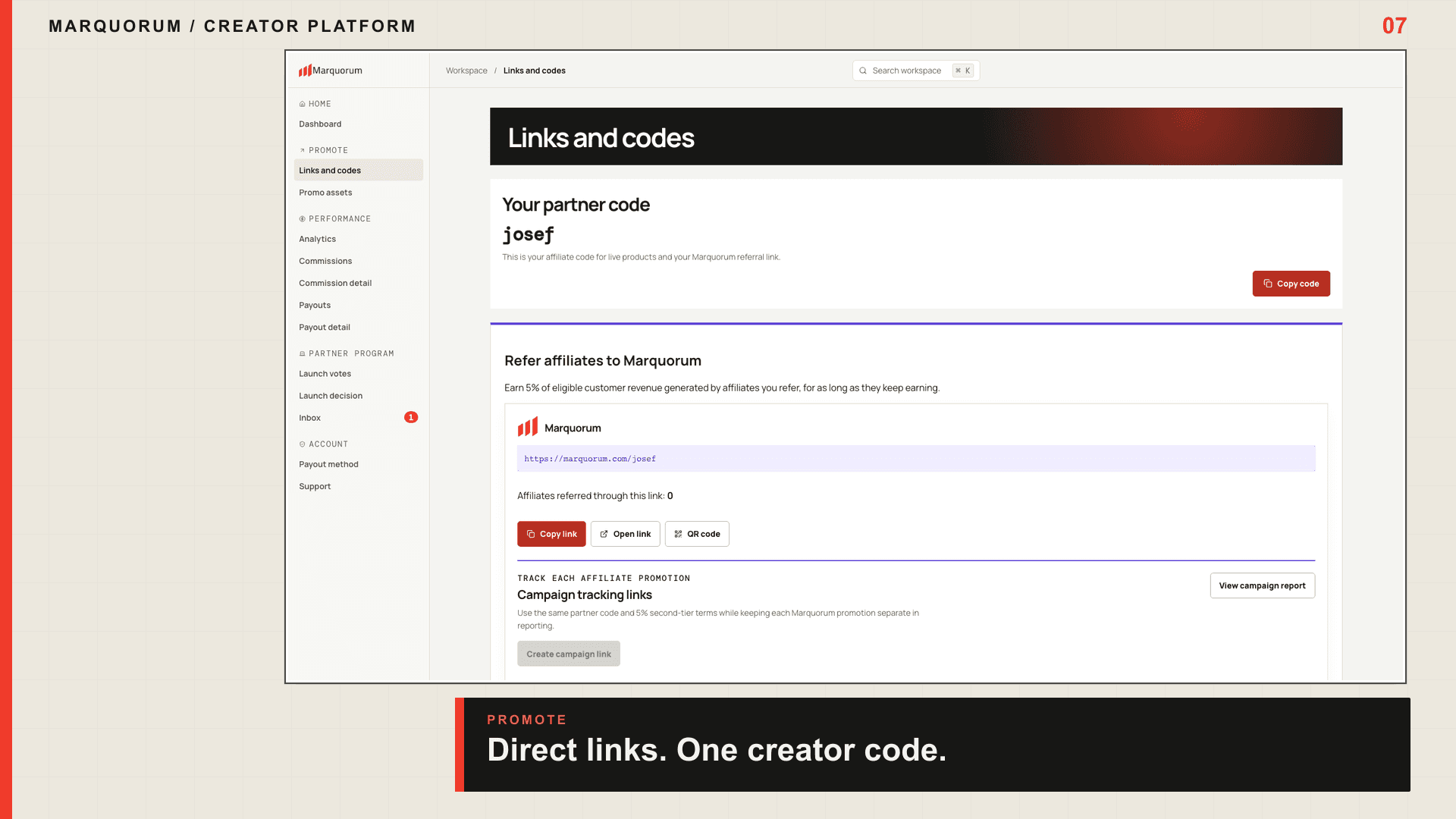This screenshot has height=819, width=1456.
Task: Click the icon beside PERFORMANCE heading
Action: point(302,218)
